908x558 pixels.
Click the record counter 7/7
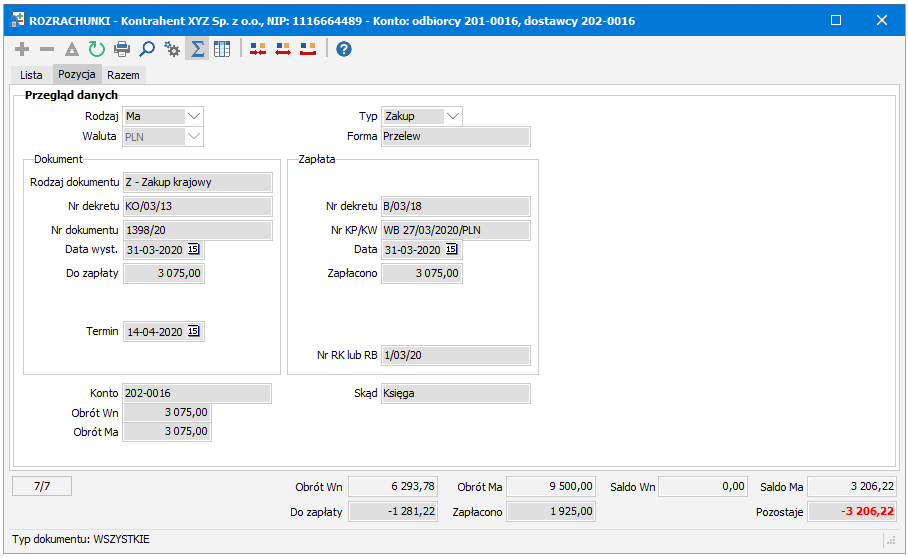[x=42, y=486]
